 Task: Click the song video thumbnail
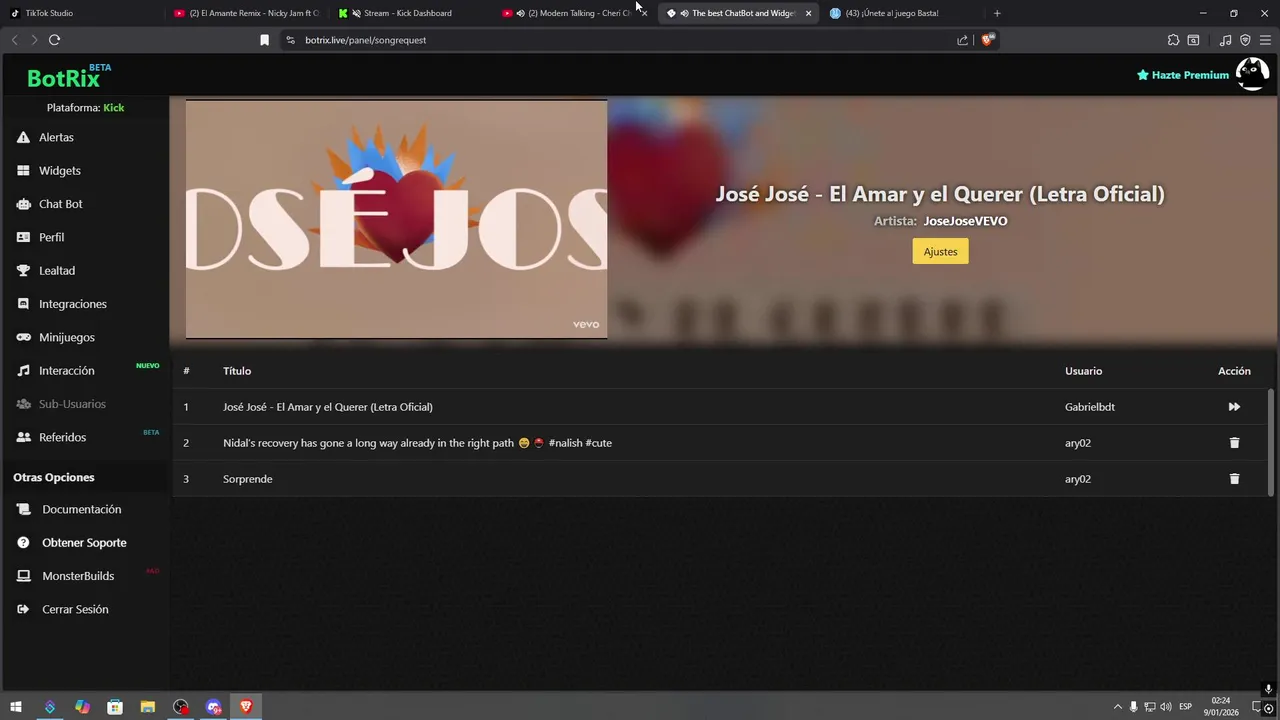click(x=396, y=219)
